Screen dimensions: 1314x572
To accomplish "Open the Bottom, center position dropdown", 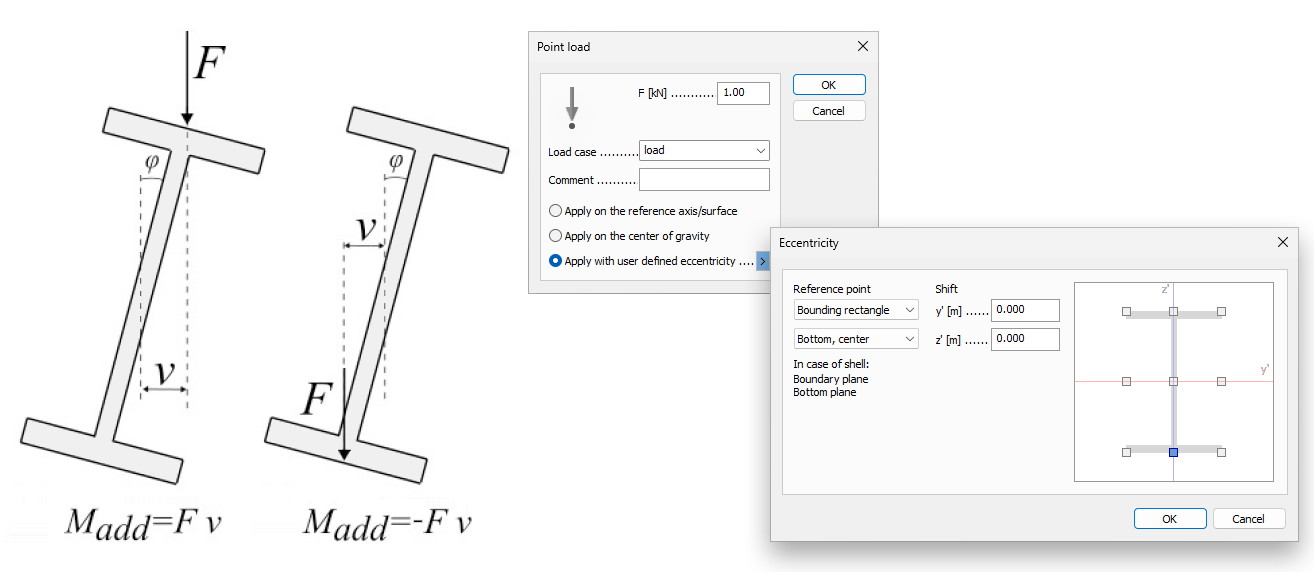I will coord(855,339).
